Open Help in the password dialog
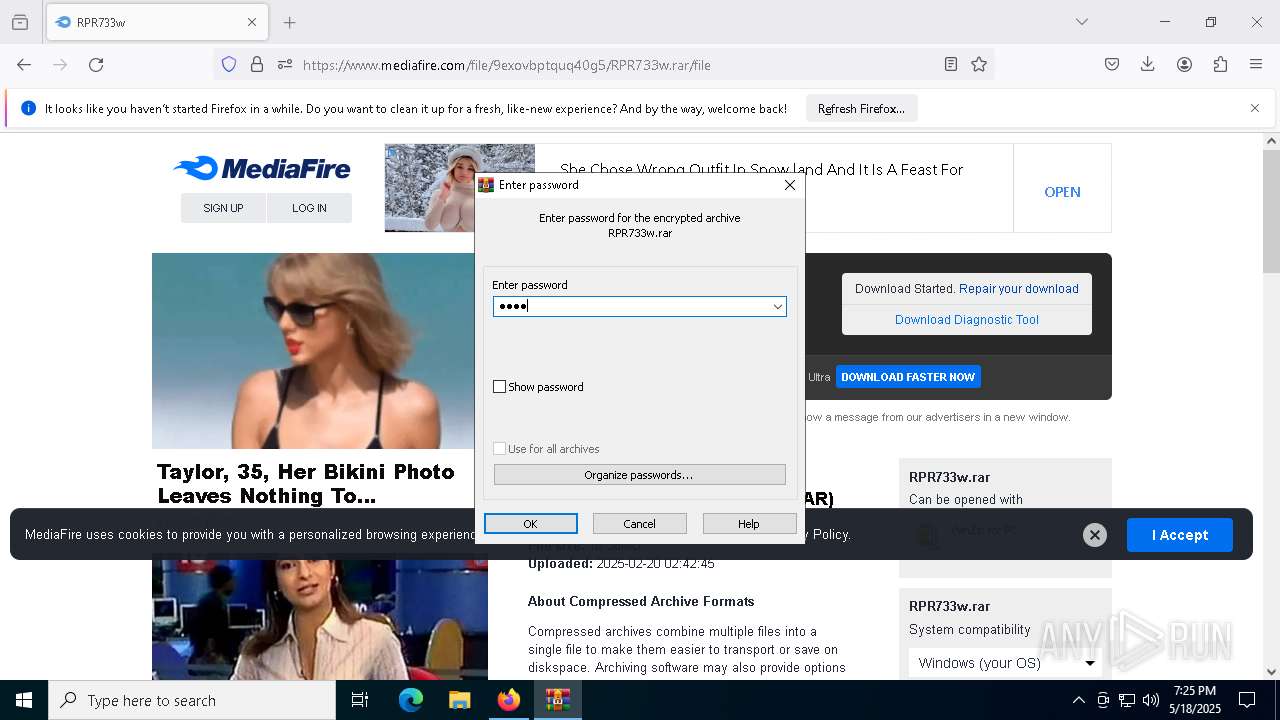The height and width of the screenshot is (720, 1280). [749, 524]
